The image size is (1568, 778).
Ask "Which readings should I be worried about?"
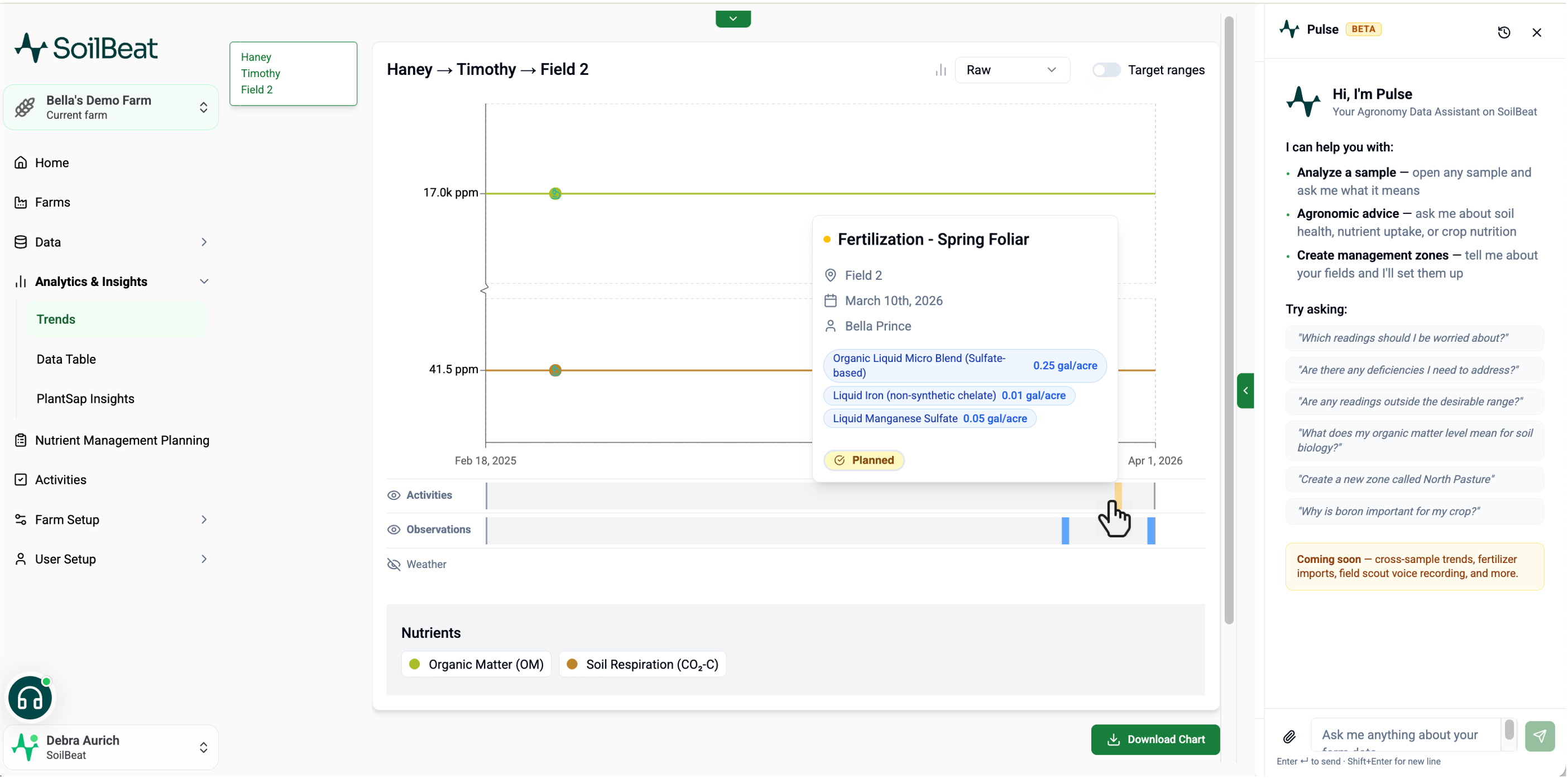click(1414, 338)
